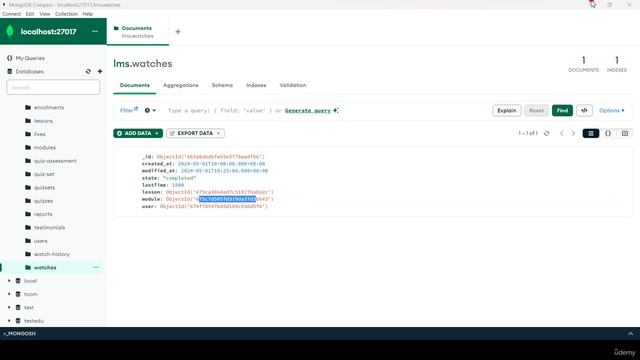Select the Documents sub-tab
The width and height of the screenshot is (640, 360).
point(135,85)
